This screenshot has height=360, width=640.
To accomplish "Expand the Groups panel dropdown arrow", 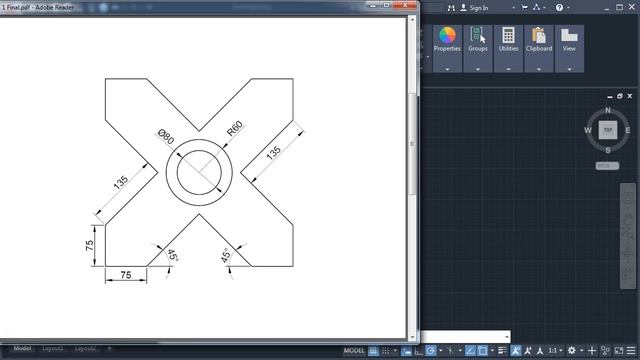I will tap(478, 69).
